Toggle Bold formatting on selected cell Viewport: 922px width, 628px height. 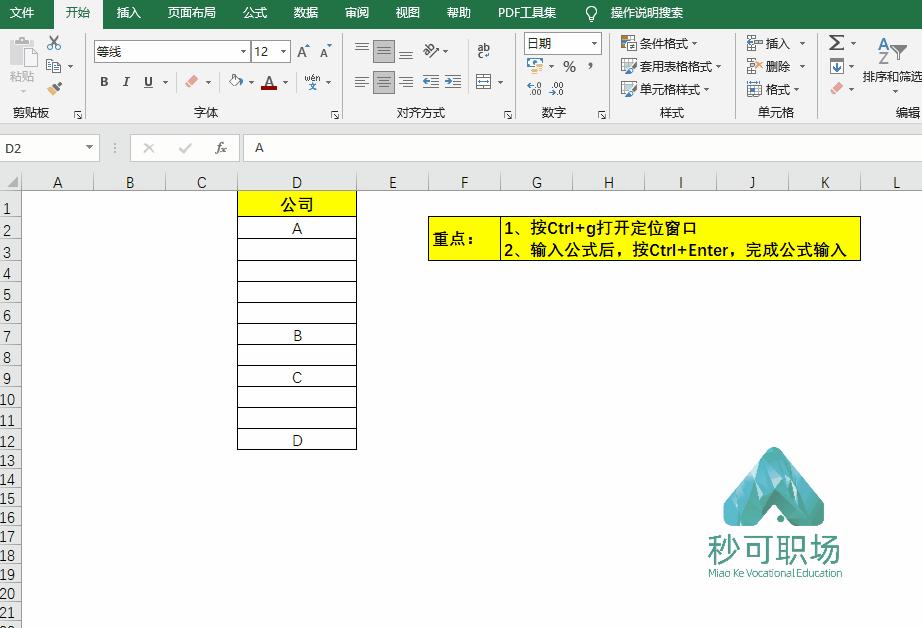coord(103,82)
